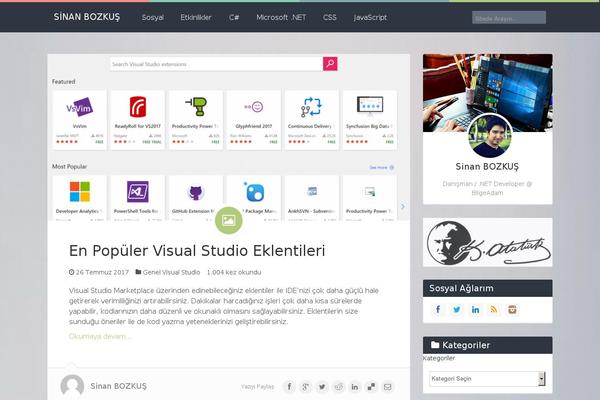Open the JavaScript menu item

tap(370, 18)
